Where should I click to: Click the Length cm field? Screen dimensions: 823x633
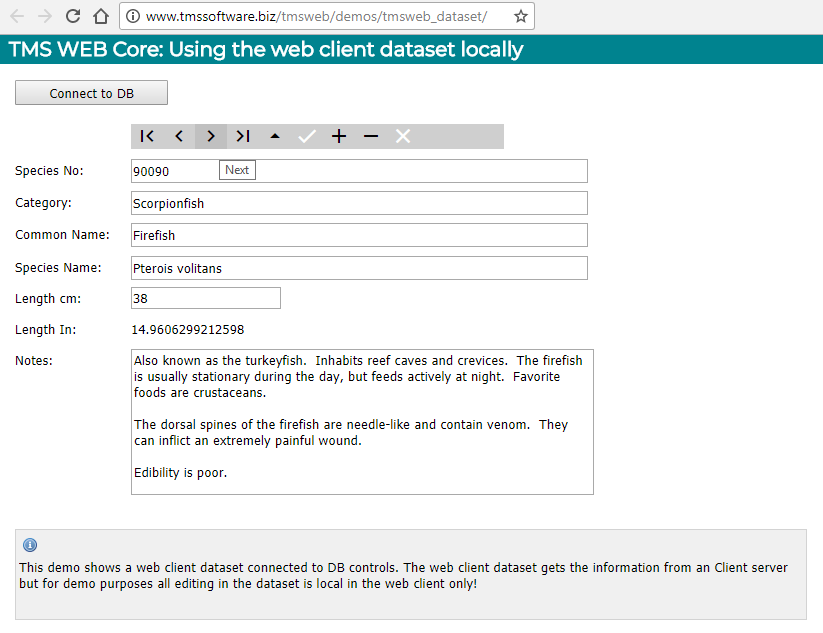point(206,298)
